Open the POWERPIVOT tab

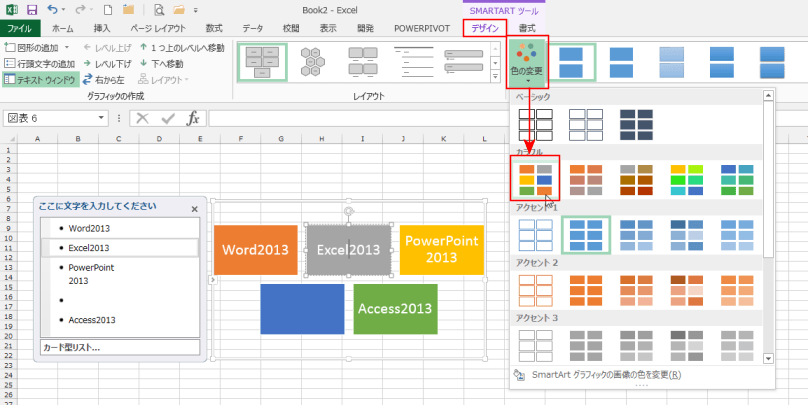pyautogui.click(x=422, y=28)
